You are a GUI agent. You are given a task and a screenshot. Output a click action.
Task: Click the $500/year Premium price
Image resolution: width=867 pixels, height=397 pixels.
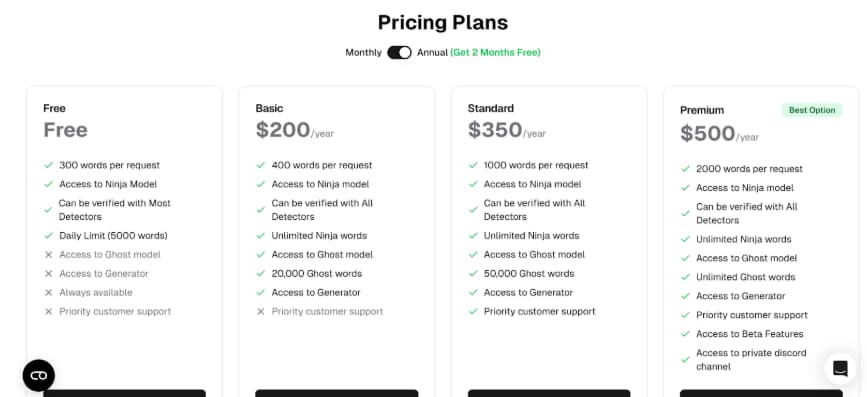pyautogui.click(x=719, y=134)
